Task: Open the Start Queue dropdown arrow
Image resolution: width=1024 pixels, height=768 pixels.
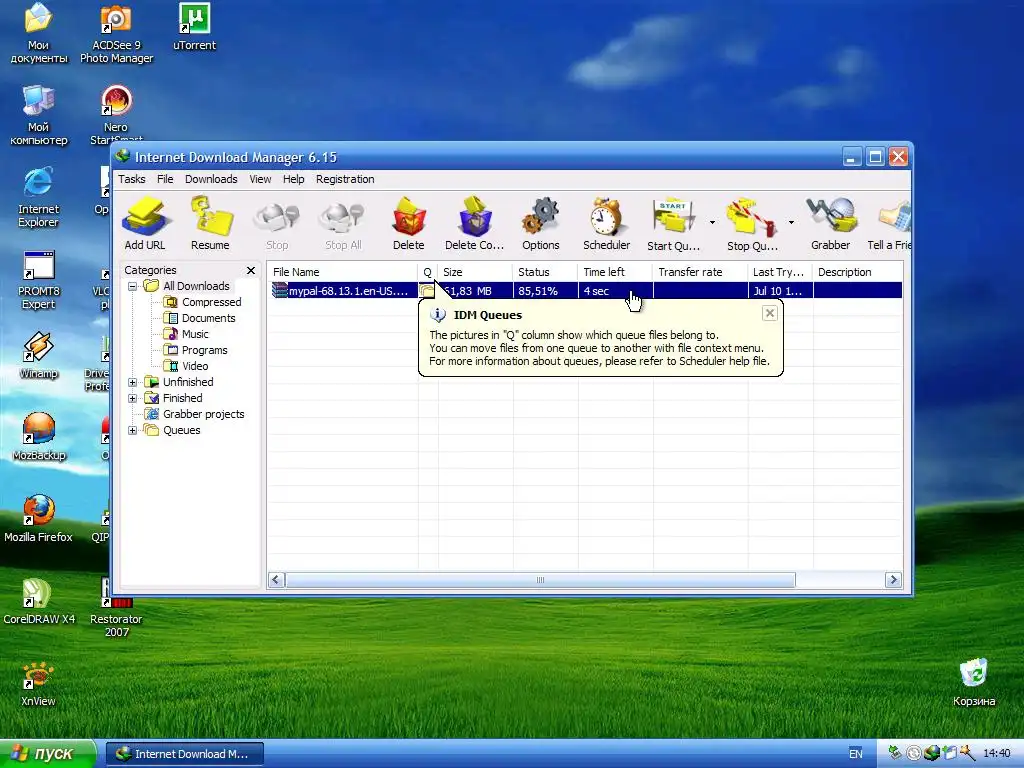Action: pos(712,223)
